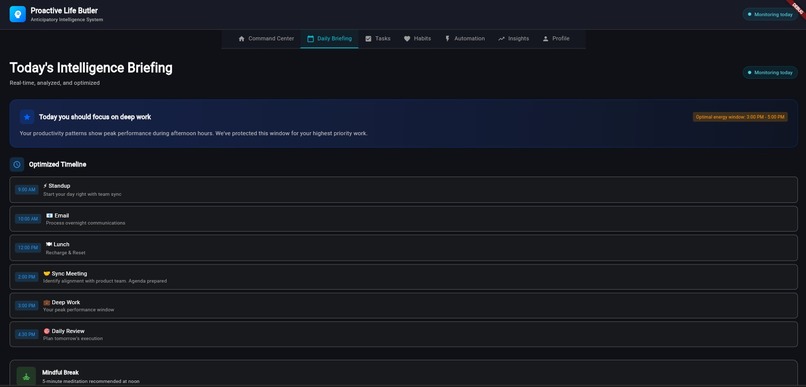Click the person icon beside Profile
Screen dimensions: 806x387
545,39
